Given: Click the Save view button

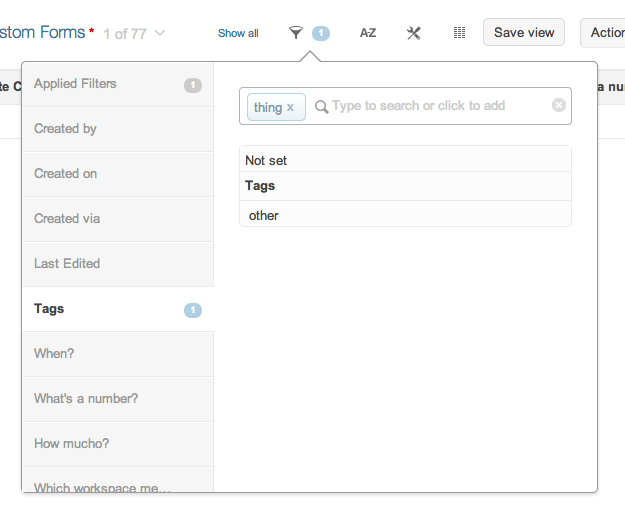Looking at the screenshot, I should tap(524, 32).
